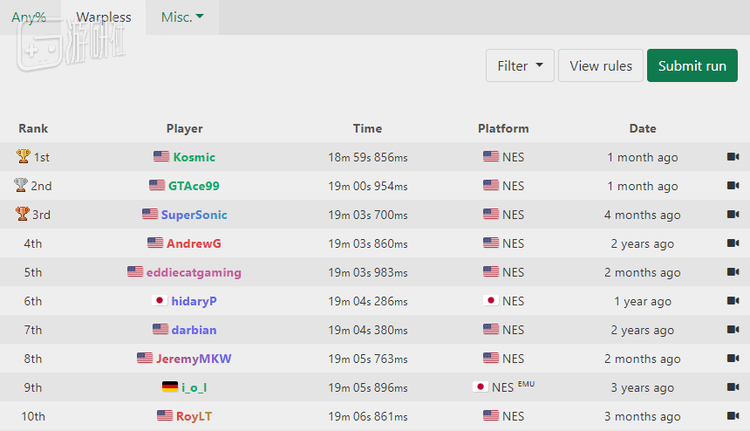Open the View rules button
750x431 pixels.
click(601, 66)
